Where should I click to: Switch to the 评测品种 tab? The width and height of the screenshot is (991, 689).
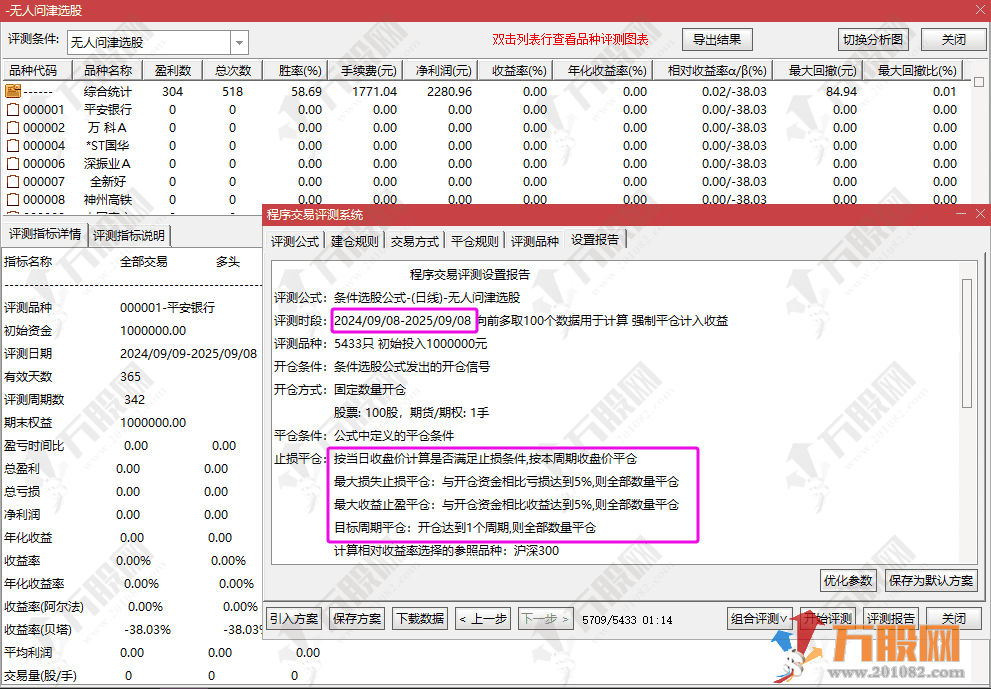coord(535,241)
